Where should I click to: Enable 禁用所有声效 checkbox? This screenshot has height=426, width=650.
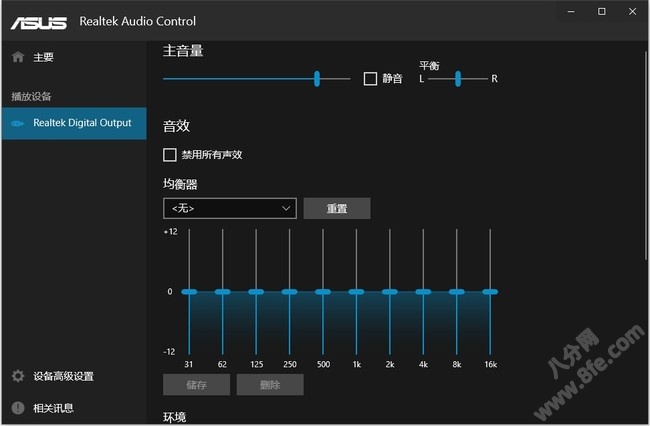coord(170,155)
